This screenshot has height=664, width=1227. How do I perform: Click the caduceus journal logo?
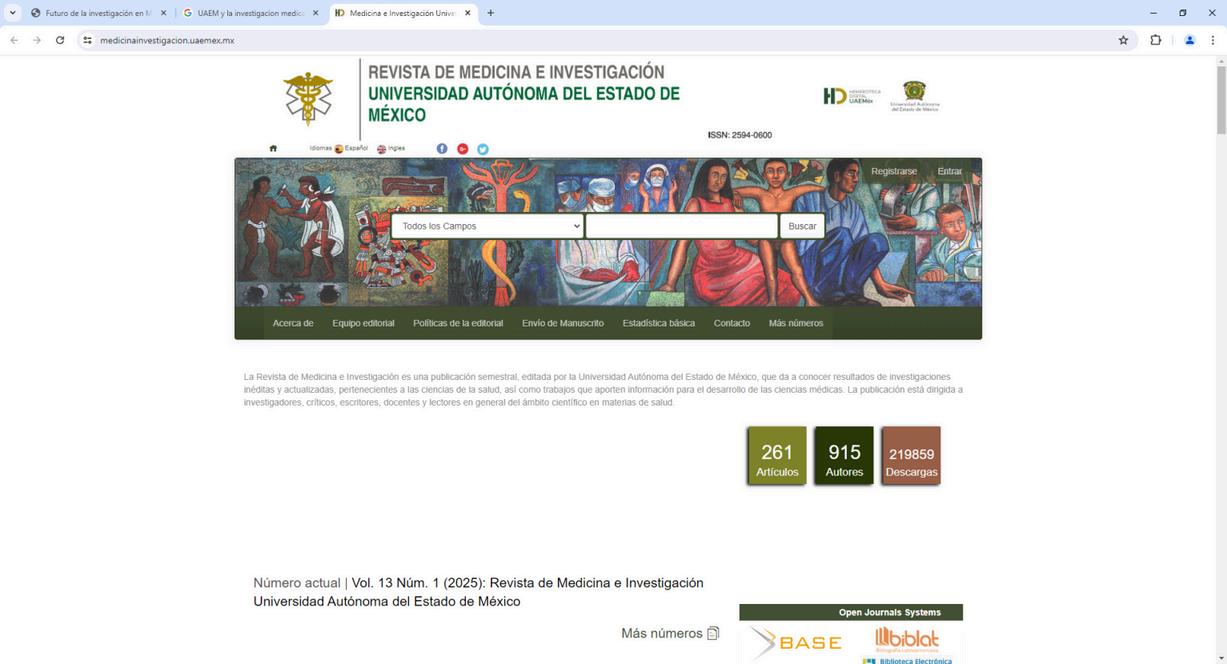[308, 98]
